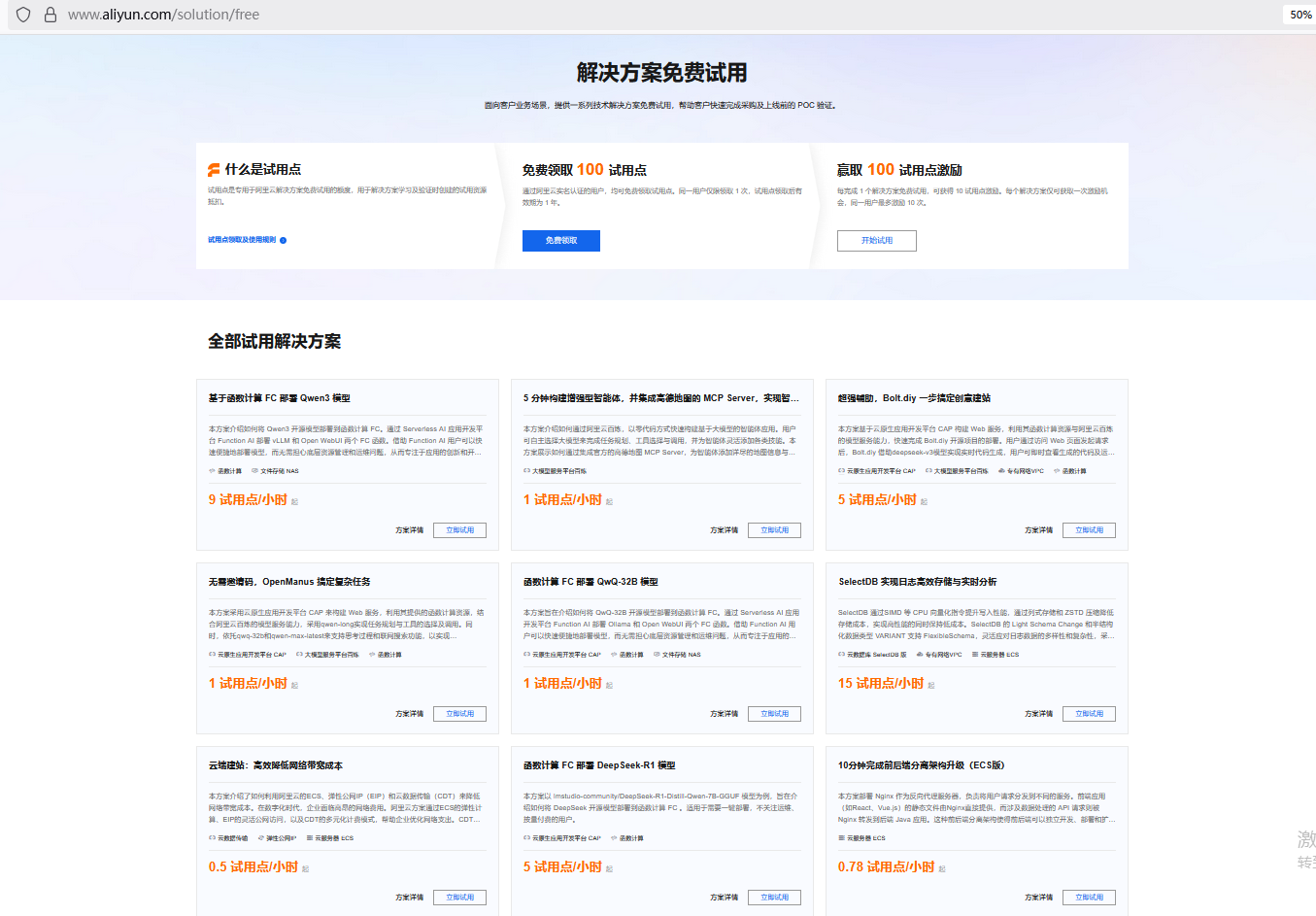Open the 云端建站 高效降低网络带宽成本 card title
Screen dimensions: 1316x916
click(275, 765)
